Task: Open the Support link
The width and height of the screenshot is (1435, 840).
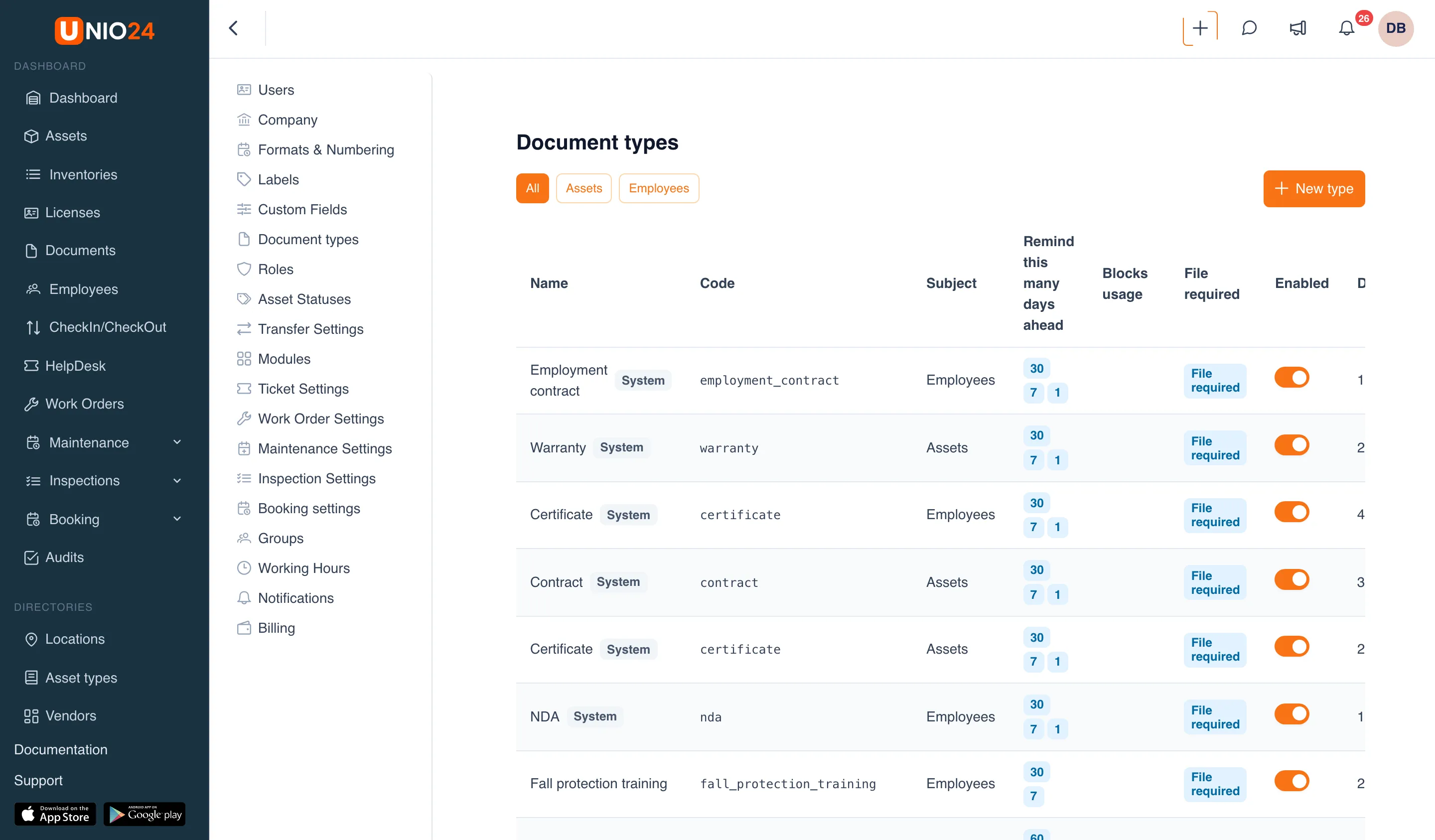Action: pos(38,780)
